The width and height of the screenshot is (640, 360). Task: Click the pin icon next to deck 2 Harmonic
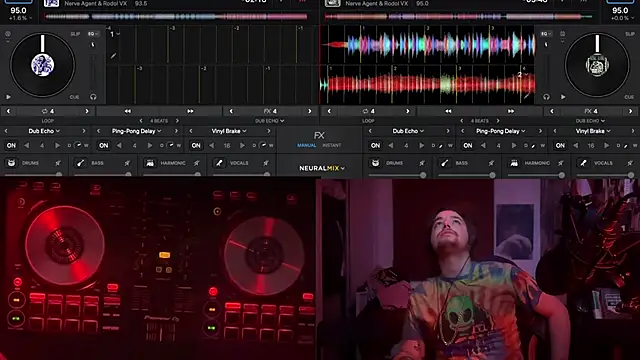point(561,163)
